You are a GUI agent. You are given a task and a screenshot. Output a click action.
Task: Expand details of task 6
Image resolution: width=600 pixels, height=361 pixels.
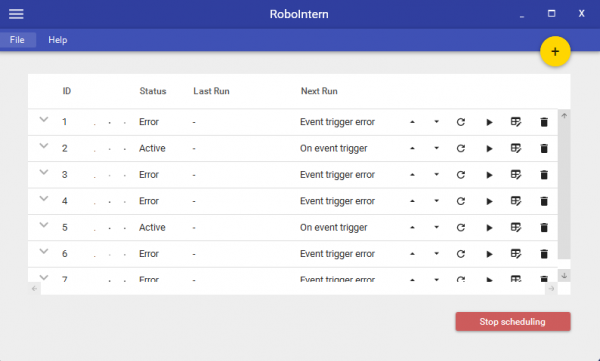click(44, 252)
